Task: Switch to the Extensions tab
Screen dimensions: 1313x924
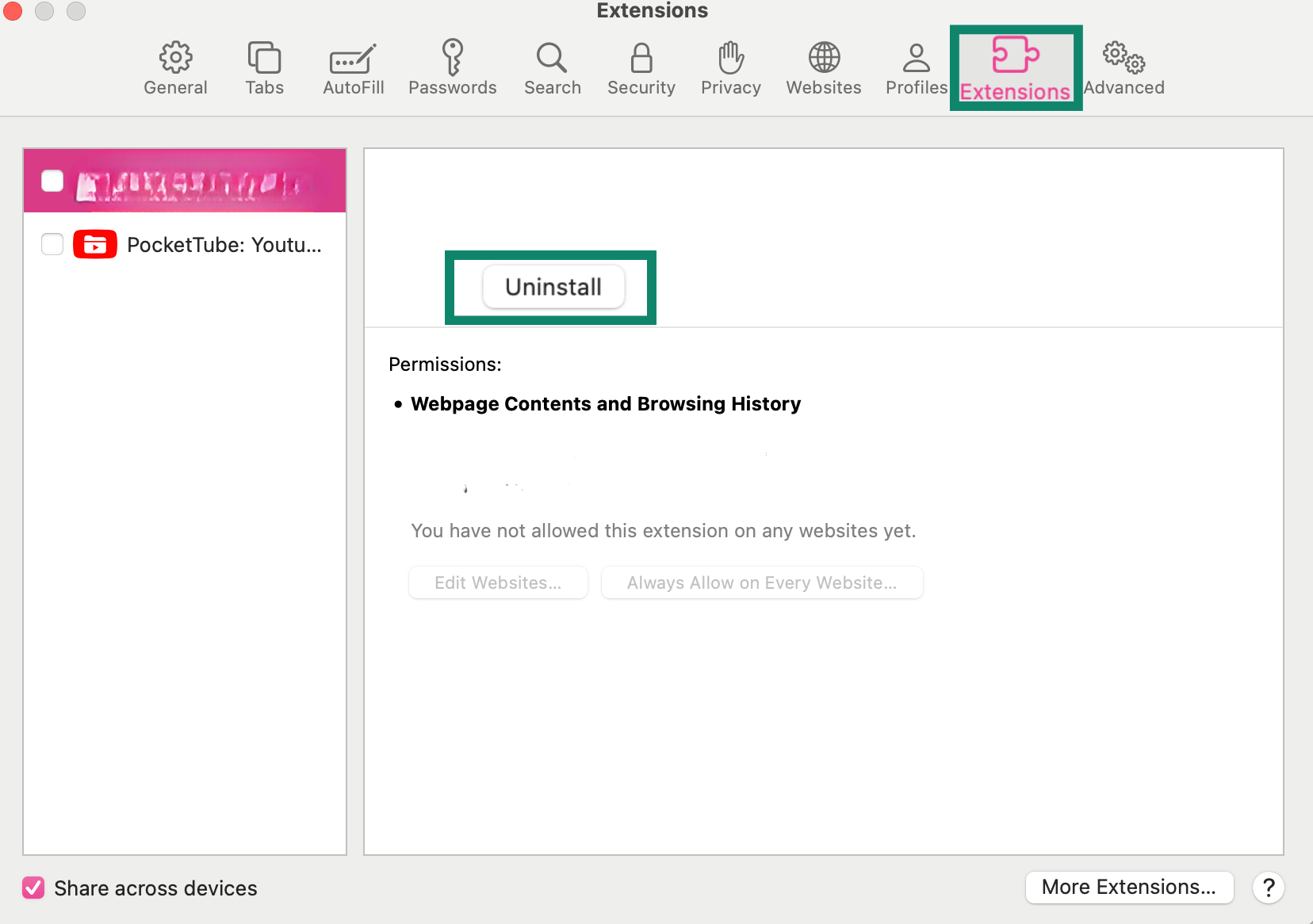Action: (1016, 67)
